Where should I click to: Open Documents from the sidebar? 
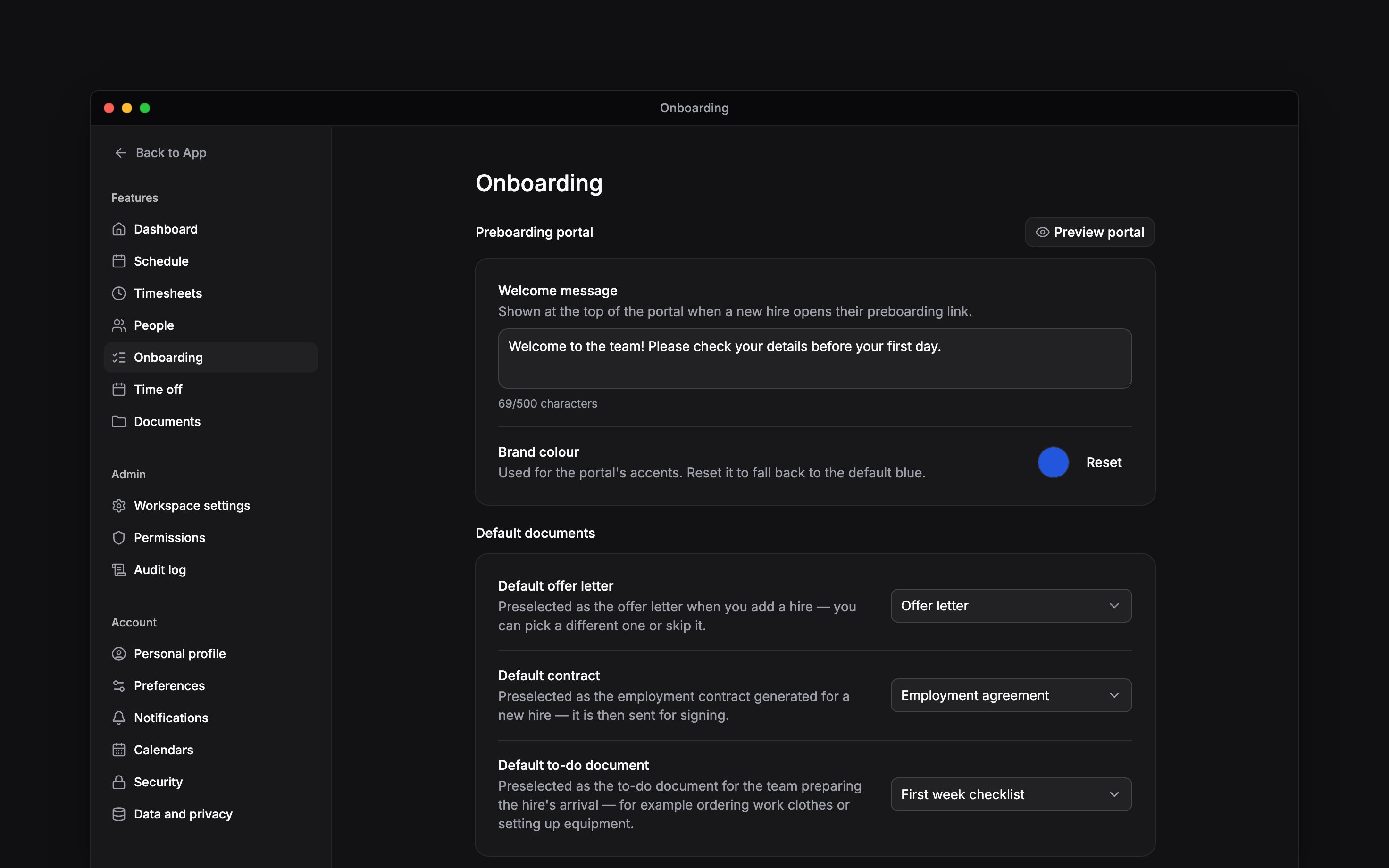coord(210,422)
